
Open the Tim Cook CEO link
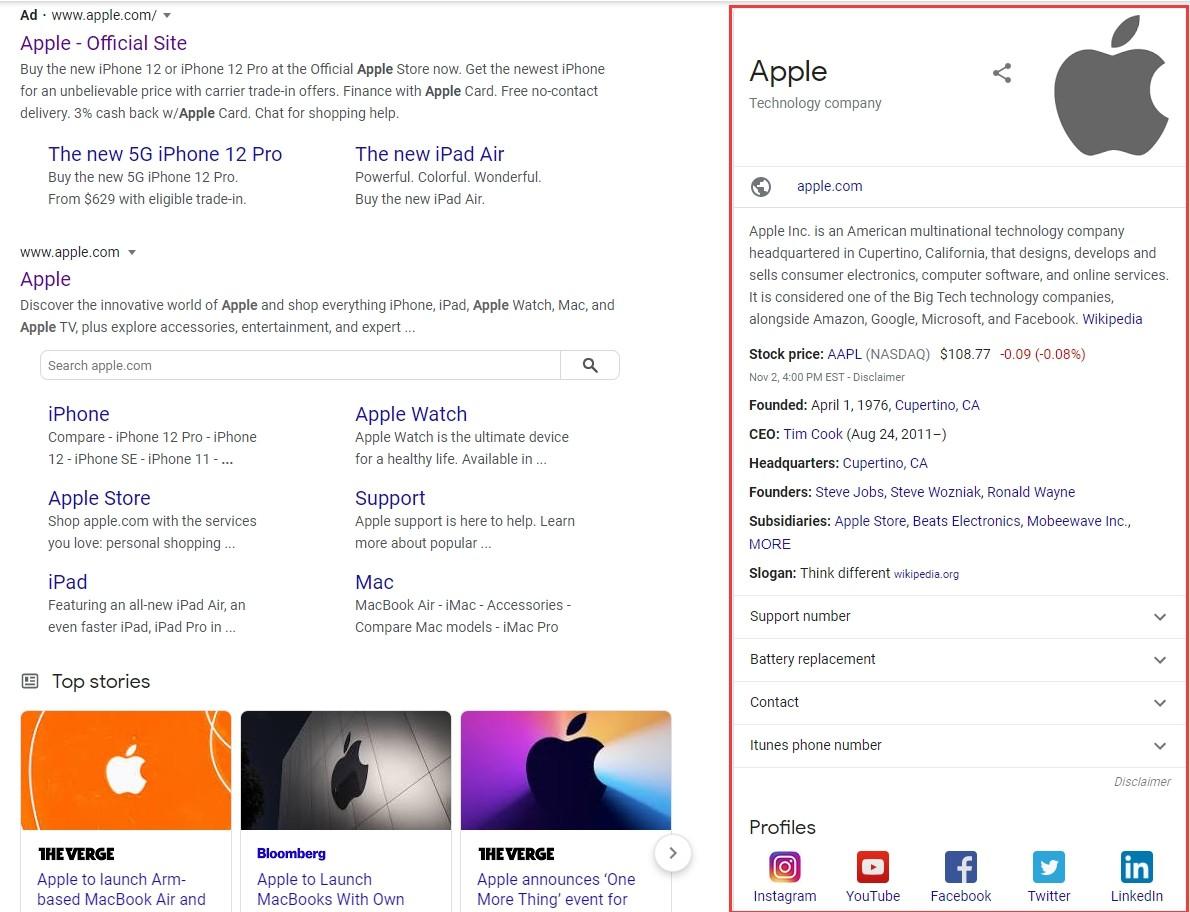(x=813, y=434)
